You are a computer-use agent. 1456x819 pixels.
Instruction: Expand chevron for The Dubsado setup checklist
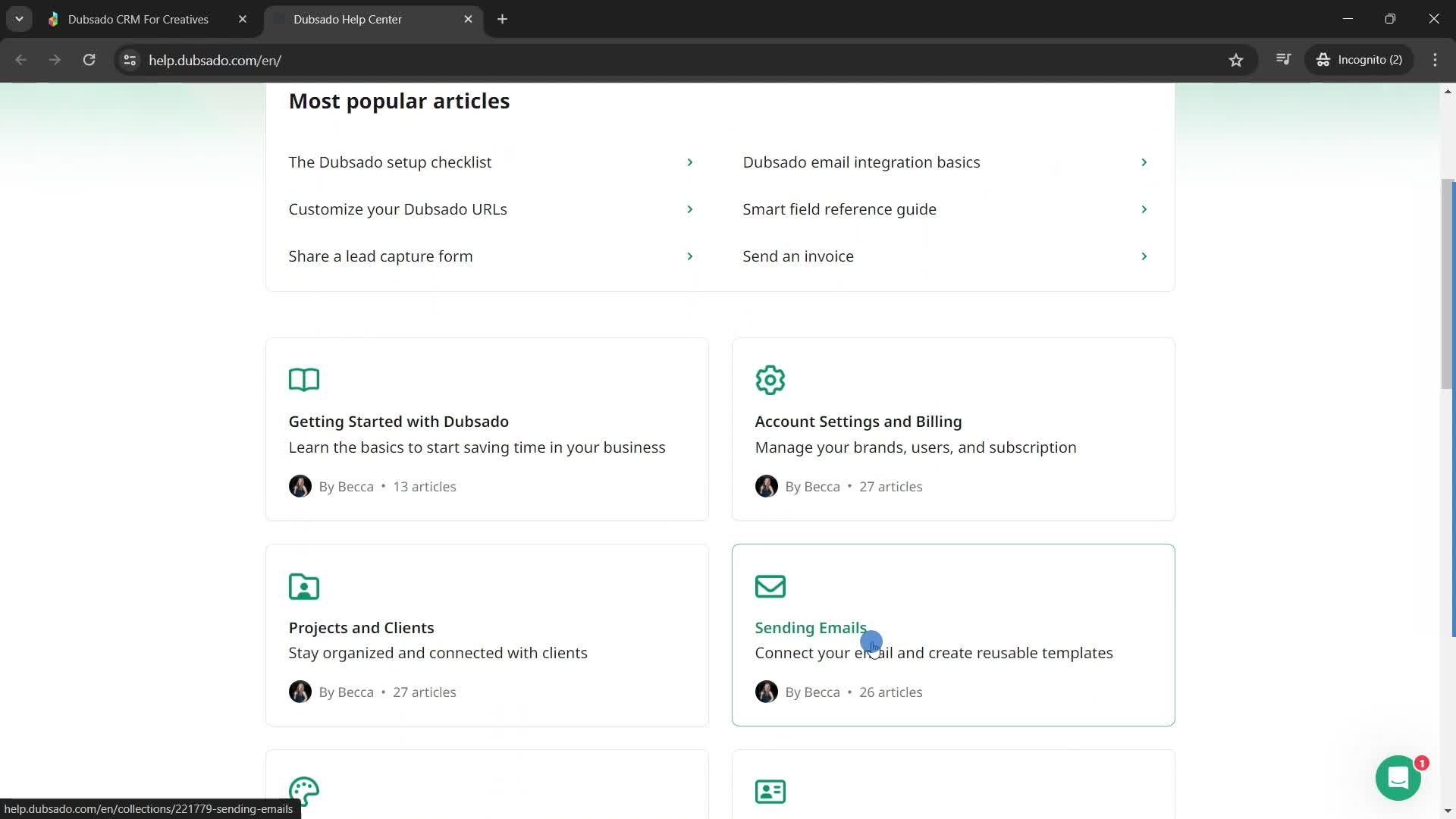coord(689,162)
